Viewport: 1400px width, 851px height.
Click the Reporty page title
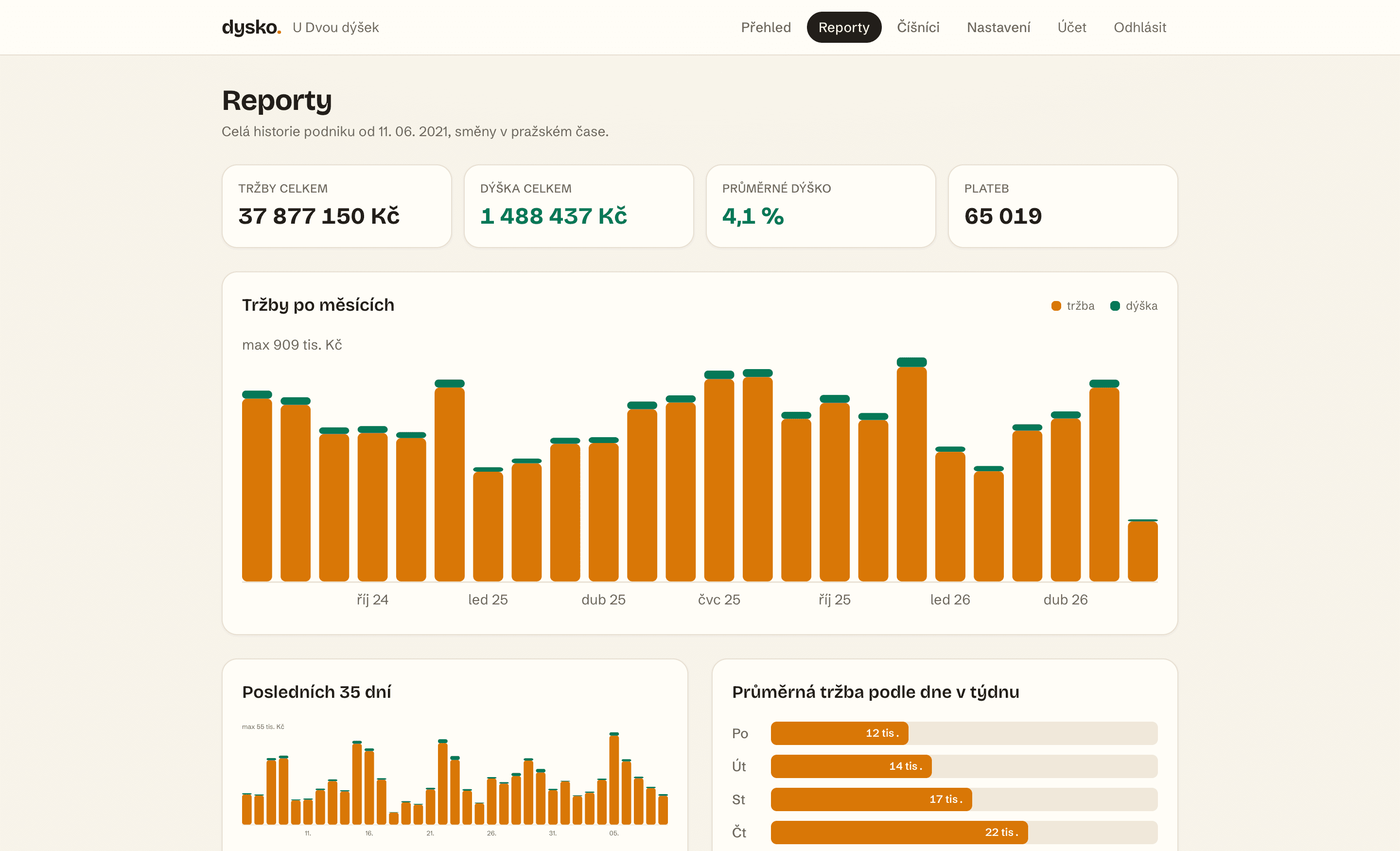[277, 101]
